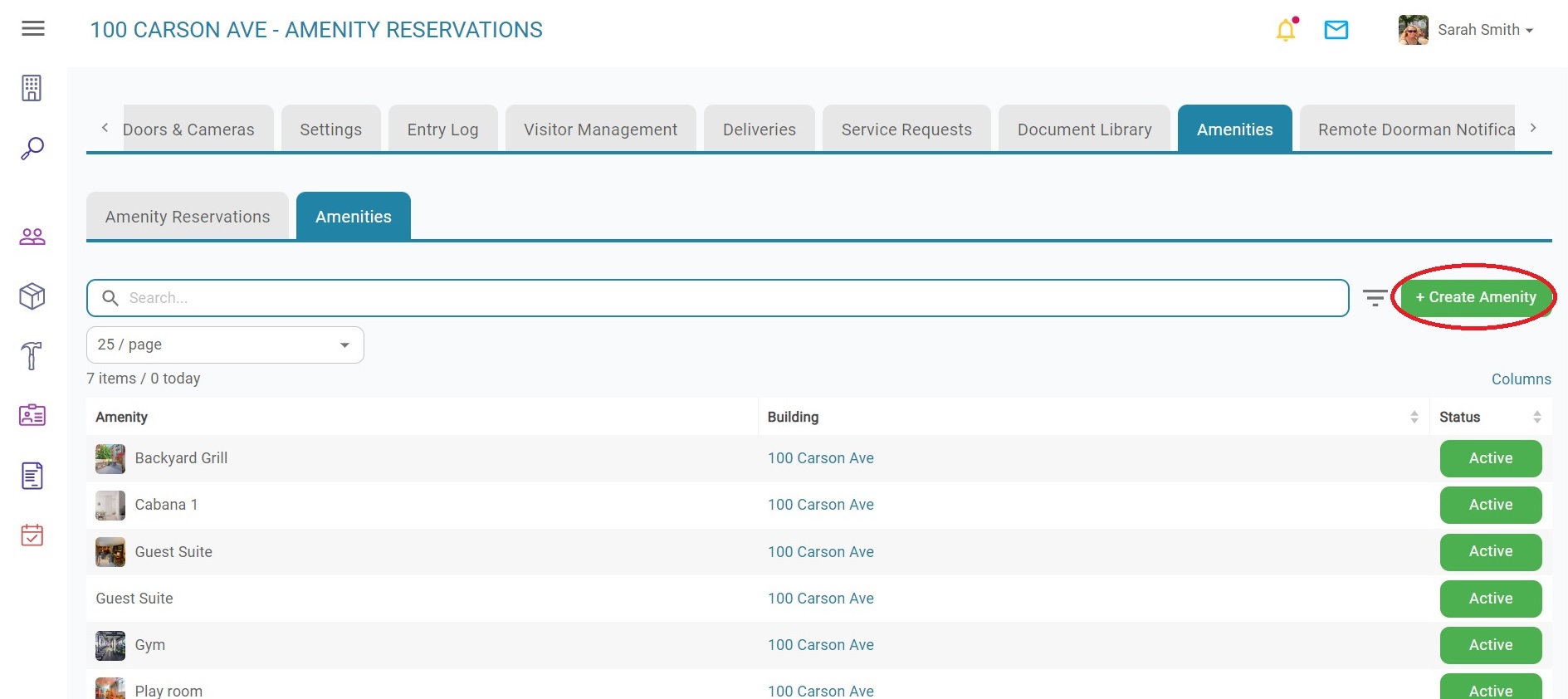Viewport: 1568px width, 699px height.
Task: Open the Remote Doorman Notifications tab
Action: point(1408,130)
